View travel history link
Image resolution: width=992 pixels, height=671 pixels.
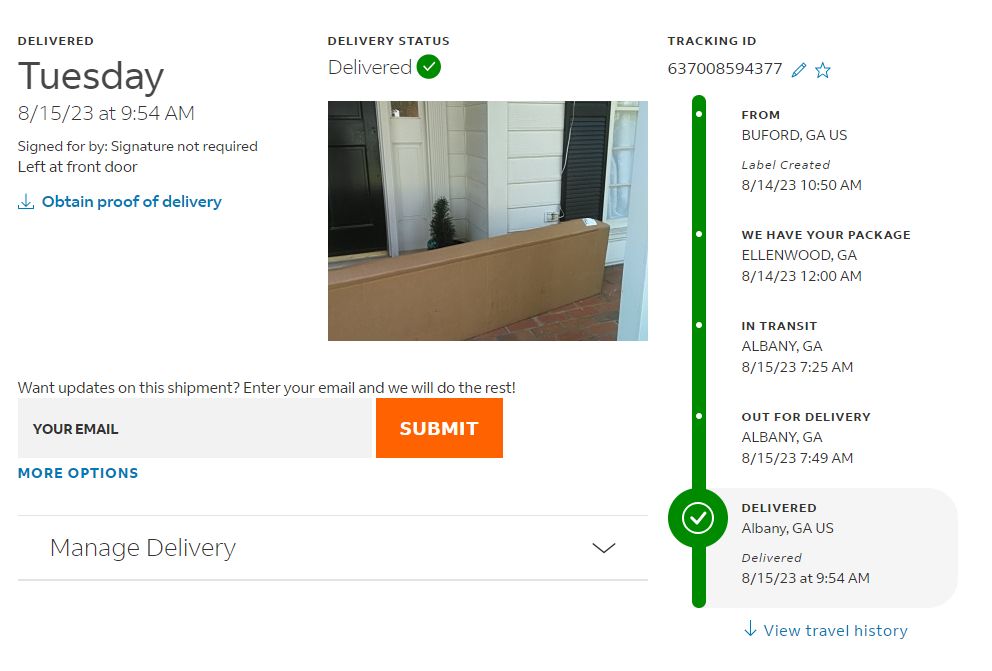[835, 631]
